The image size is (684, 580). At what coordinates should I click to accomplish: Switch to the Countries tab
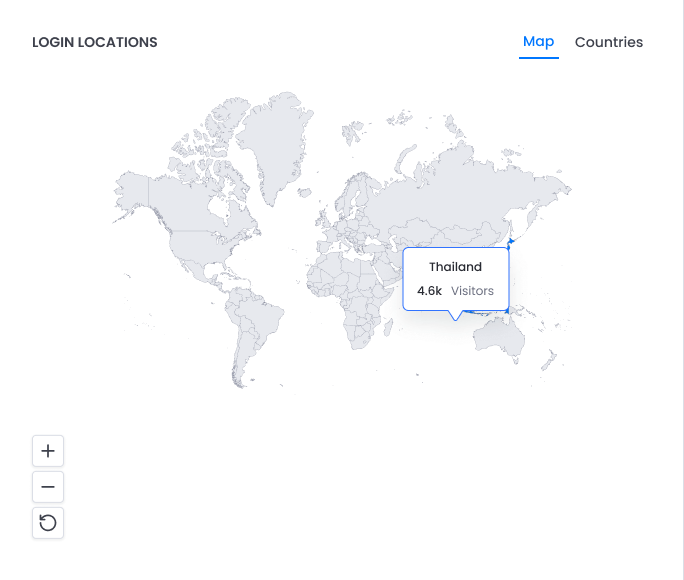pyautogui.click(x=609, y=42)
